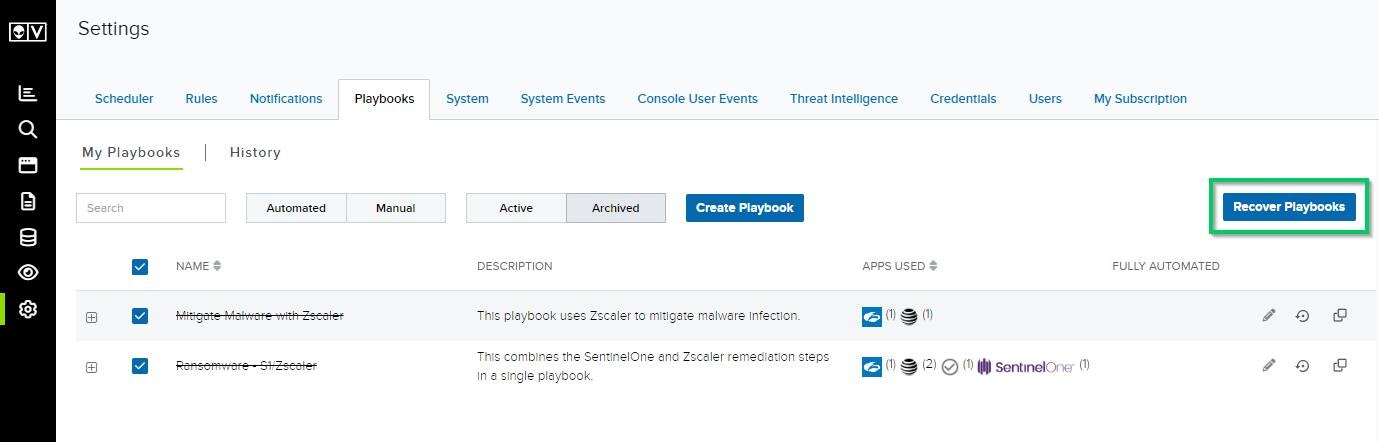Image resolution: width=1379 pixels, height=442 pixels.
Task: Open the settings gear in the sidebar
Action: point(28,310)
